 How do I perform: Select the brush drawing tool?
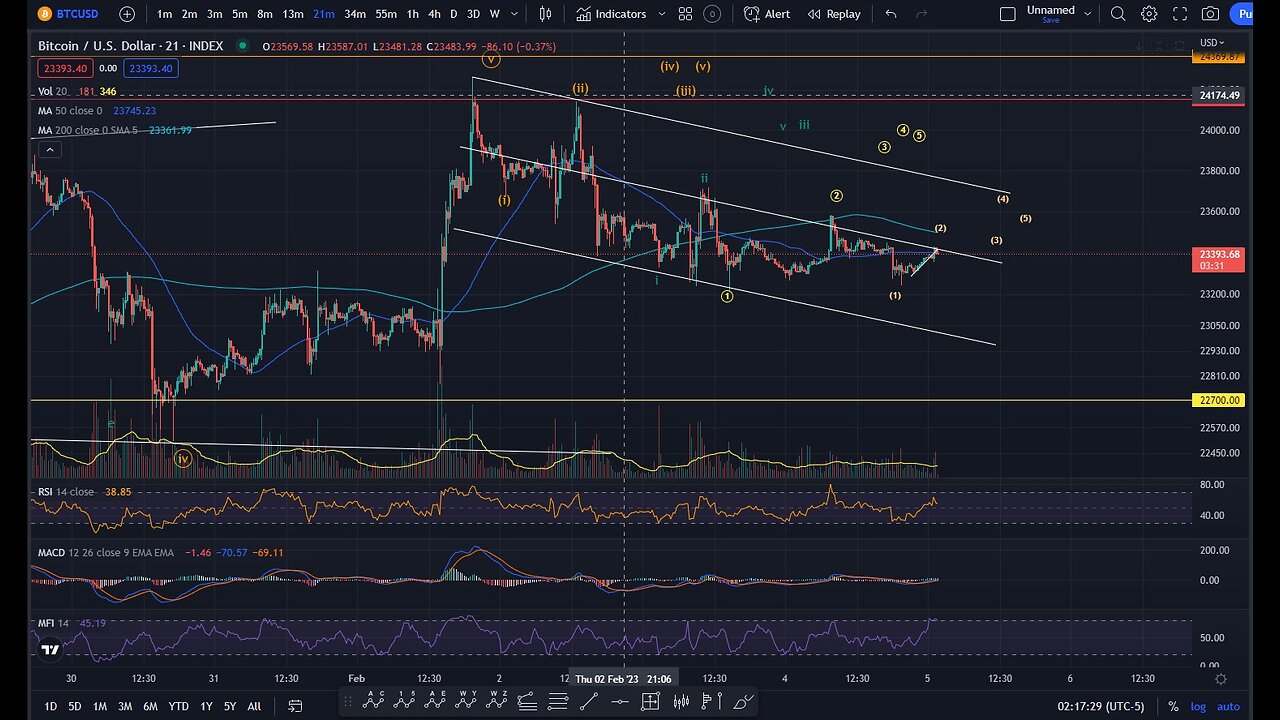(x=743, y=702)
